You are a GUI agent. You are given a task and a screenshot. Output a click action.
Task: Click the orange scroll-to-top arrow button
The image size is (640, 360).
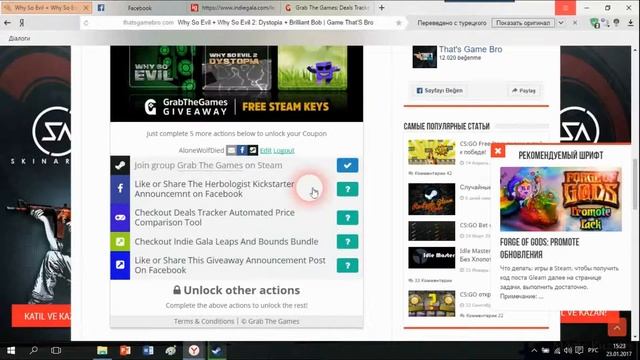tap(617, 327)
